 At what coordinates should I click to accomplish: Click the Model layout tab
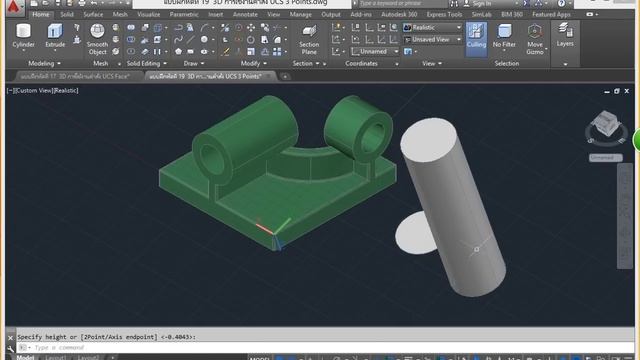coord(25,357)
